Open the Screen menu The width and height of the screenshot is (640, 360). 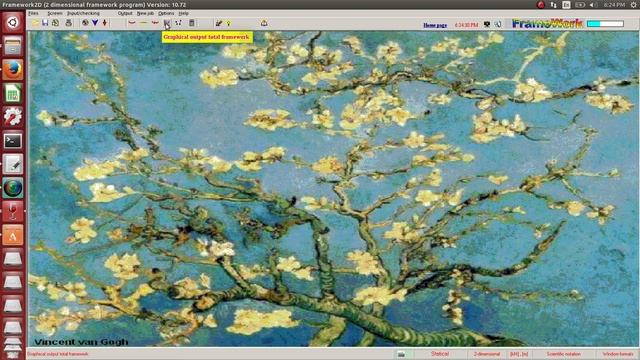(x=55, y=13)
